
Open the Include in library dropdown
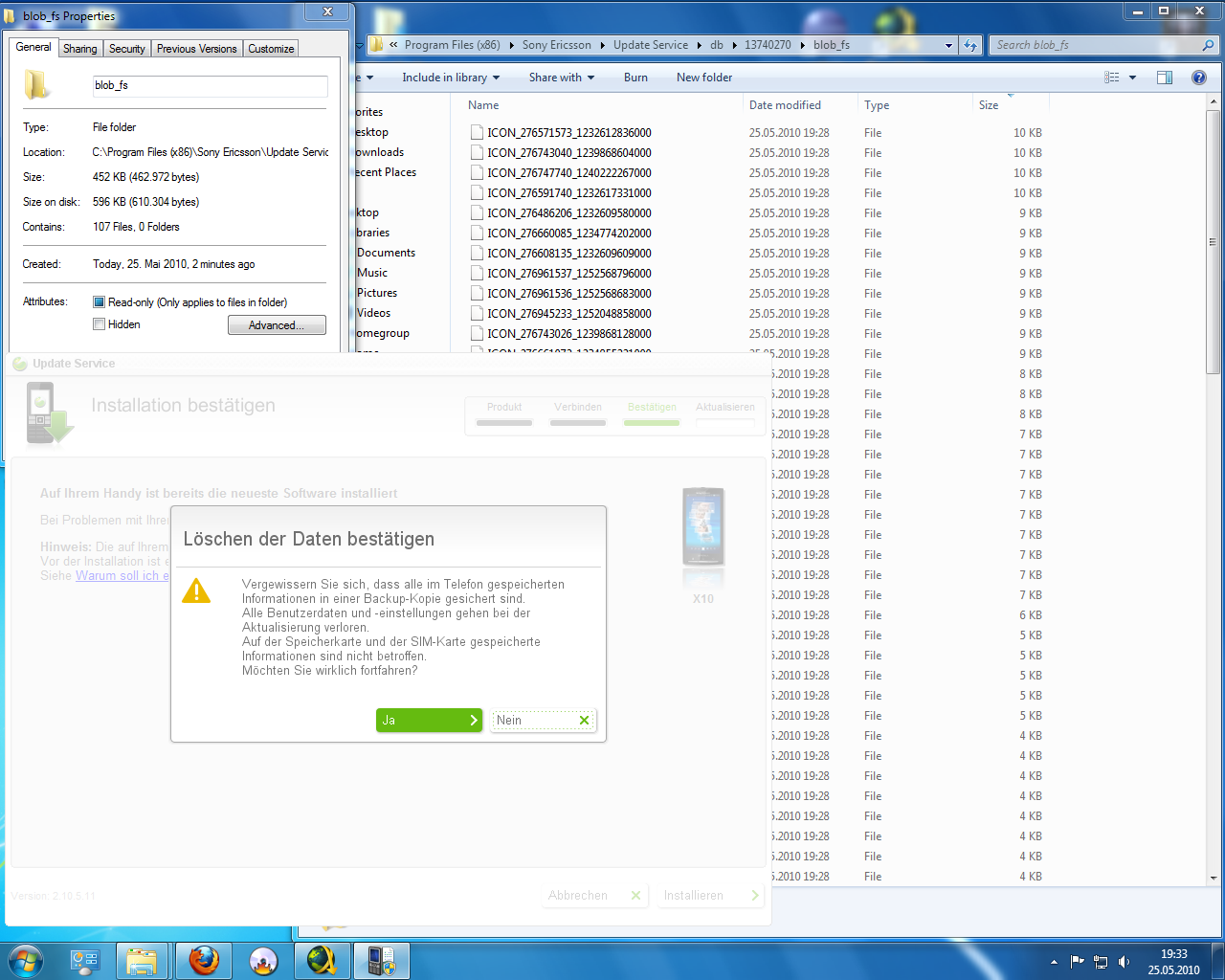pyautogui.click(x=451, y=78)
